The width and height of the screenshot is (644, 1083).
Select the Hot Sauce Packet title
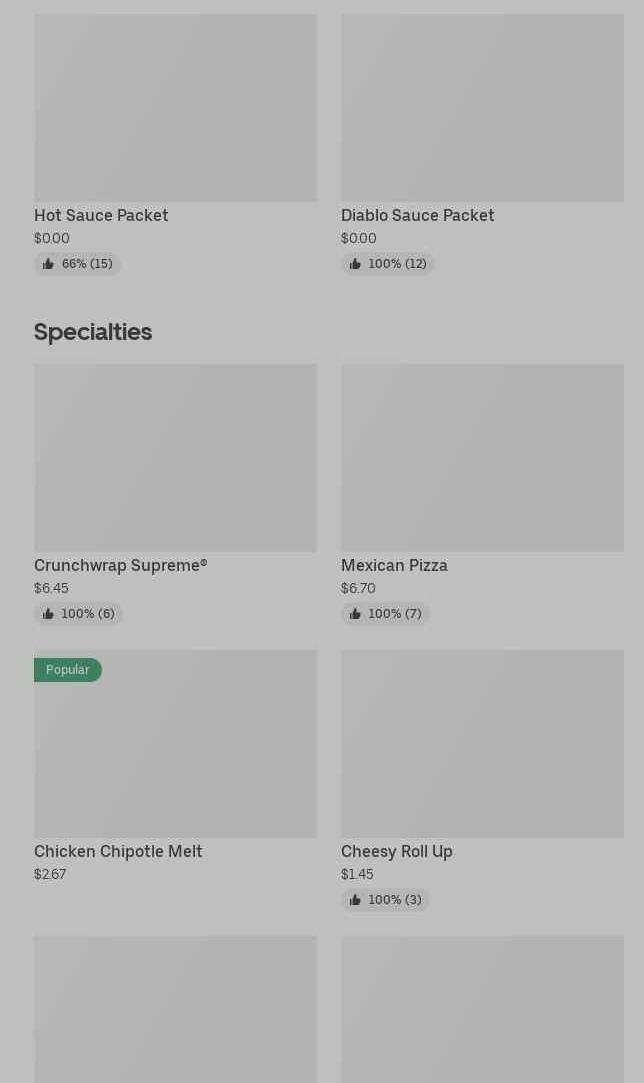tap(101, 215)
